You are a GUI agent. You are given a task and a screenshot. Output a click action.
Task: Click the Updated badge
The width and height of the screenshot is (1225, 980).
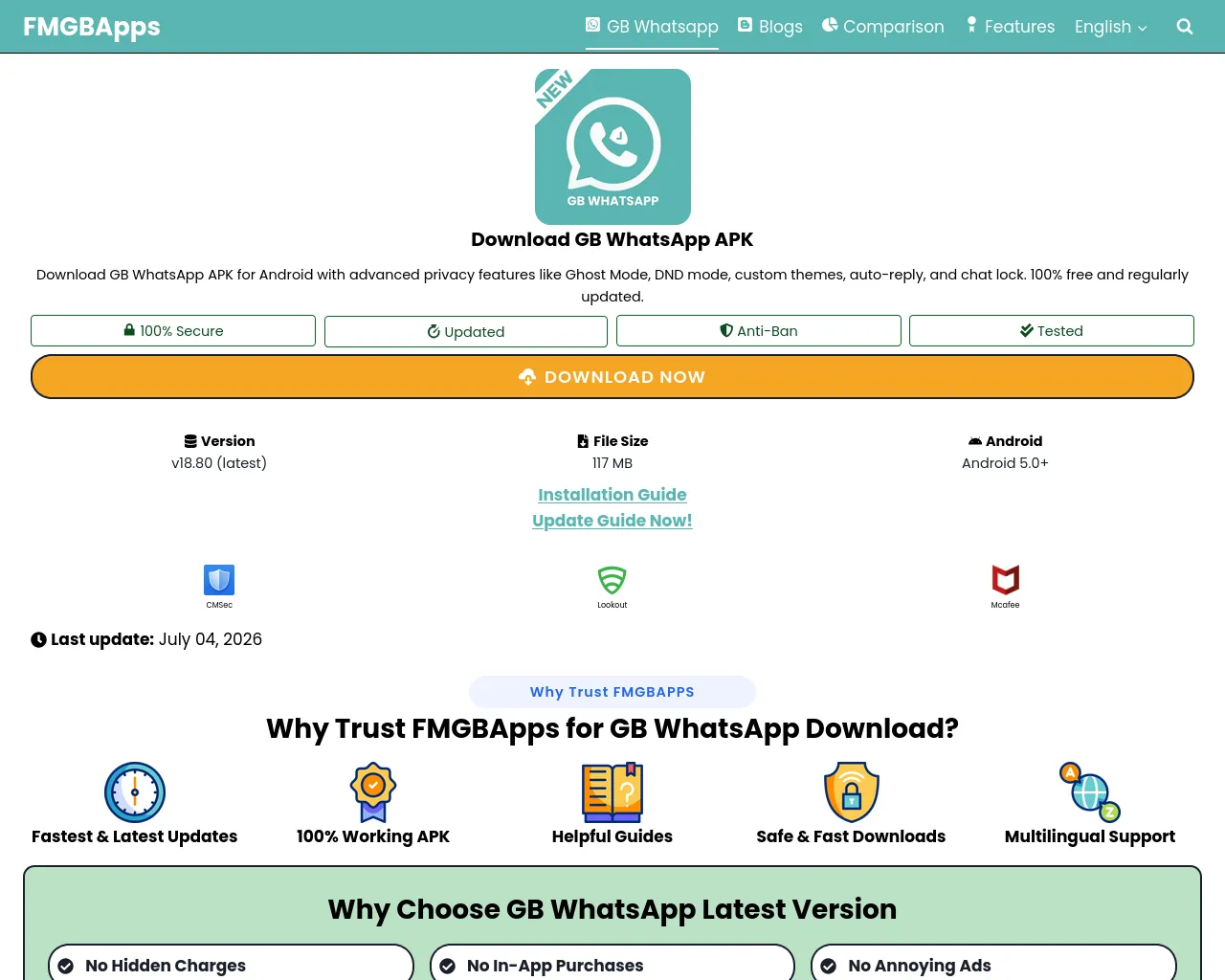click(466, 332)
